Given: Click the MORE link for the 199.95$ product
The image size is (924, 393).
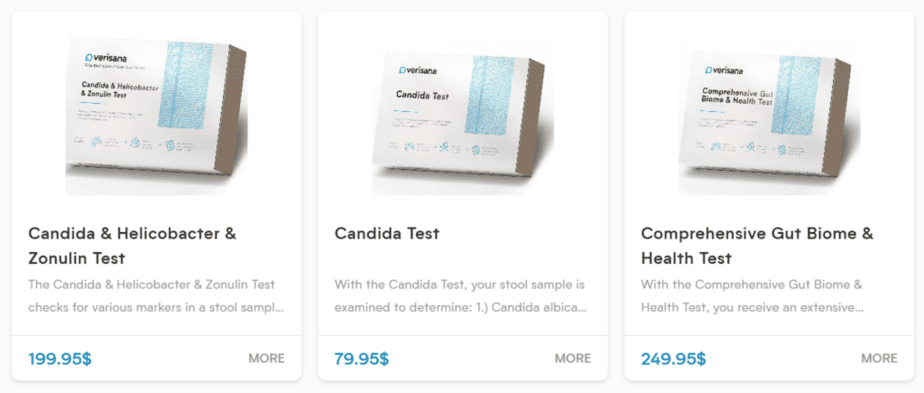Looking at the screenshot, I should (x=266, y=358).
